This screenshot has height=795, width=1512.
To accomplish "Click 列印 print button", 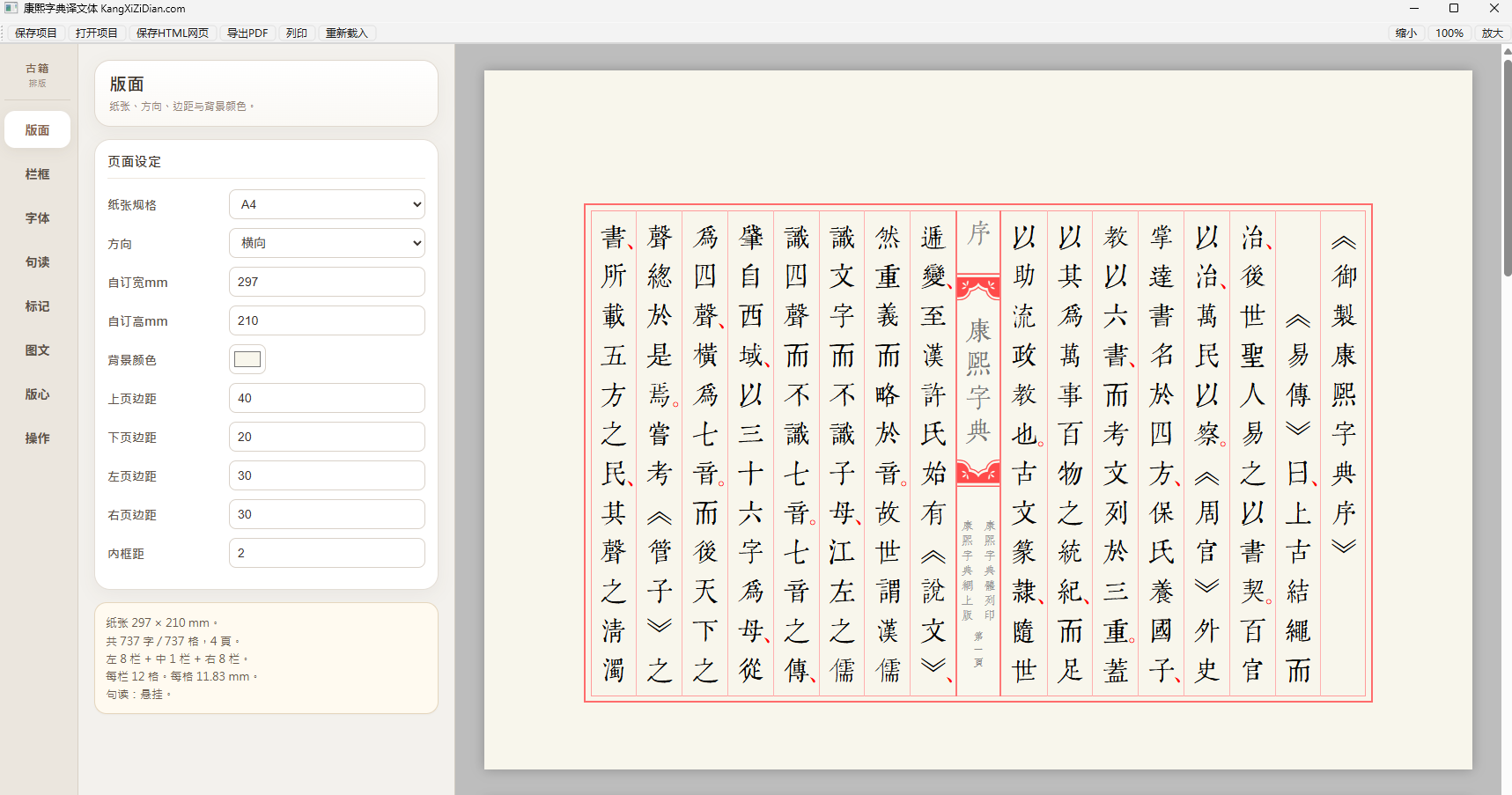I will [297, 33].
